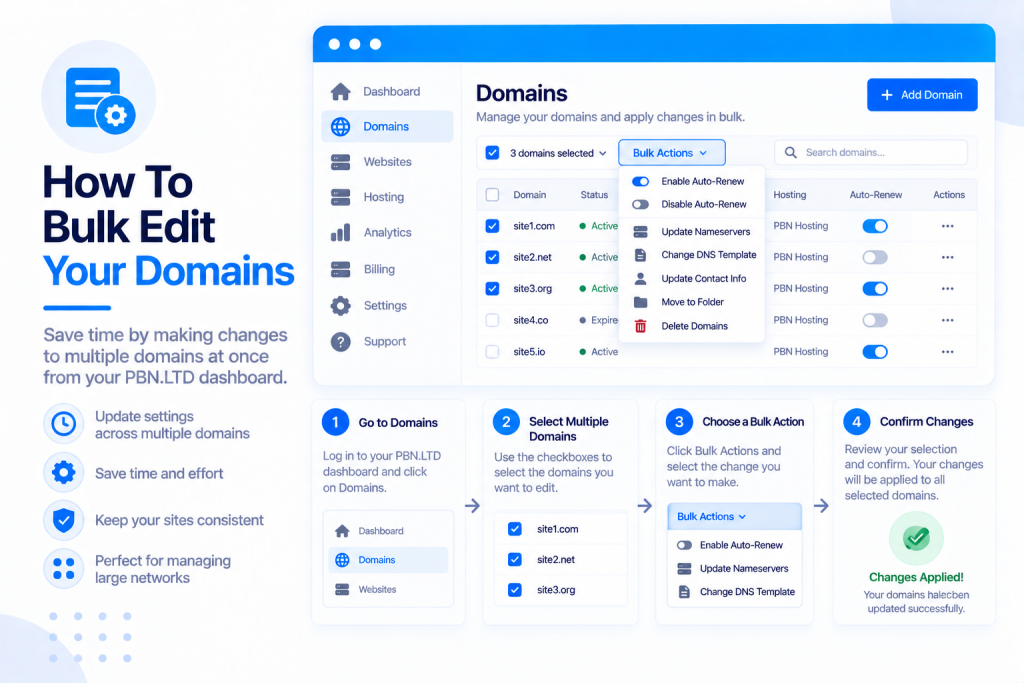The width and height of the screenshot is (1024, 683).
Task: Click the Support question mark icon
Action: [x=340, y=342]
